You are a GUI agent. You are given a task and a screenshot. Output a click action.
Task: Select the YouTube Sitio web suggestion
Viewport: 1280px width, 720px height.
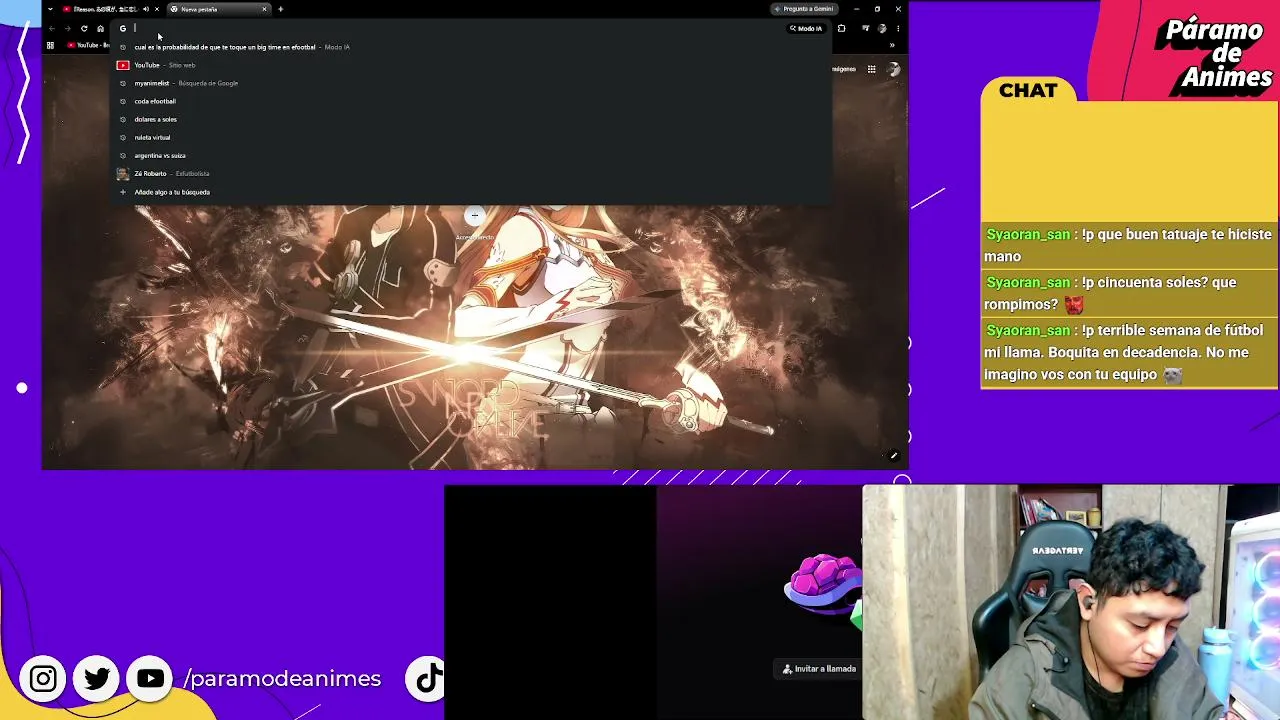(471, 65)
